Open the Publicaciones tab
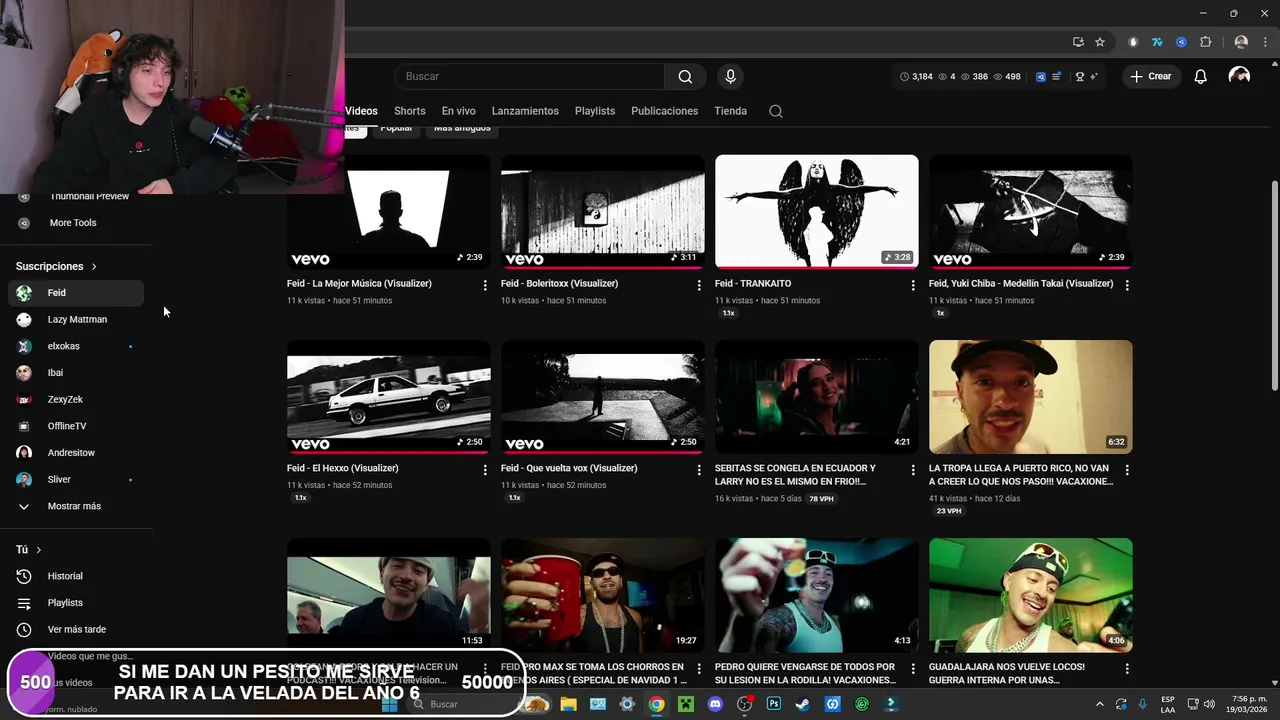 [664, 111]
